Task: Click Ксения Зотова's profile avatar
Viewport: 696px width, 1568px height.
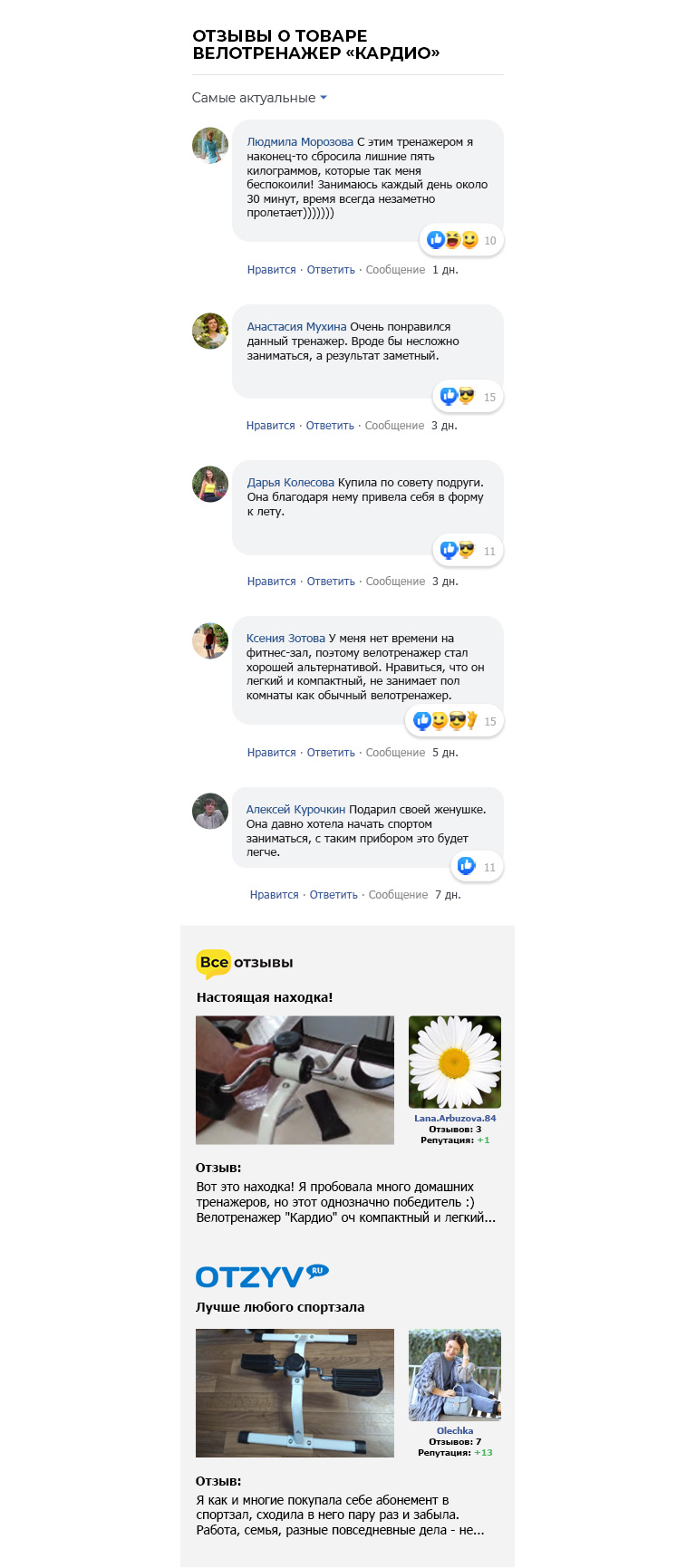Action: pyautogui.click(x=210, y=640)
